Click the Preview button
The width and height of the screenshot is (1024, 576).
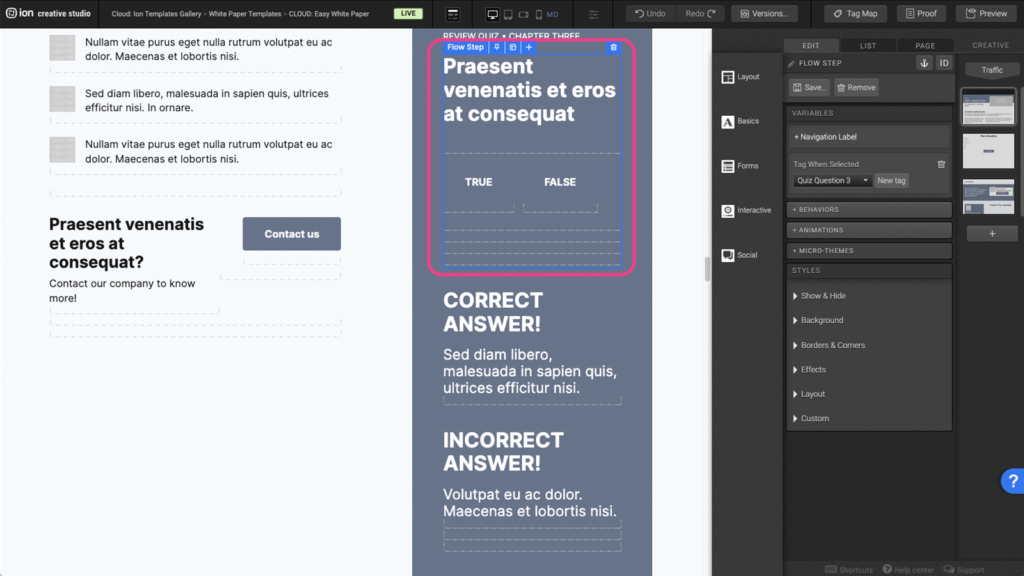tap(986, 14)
